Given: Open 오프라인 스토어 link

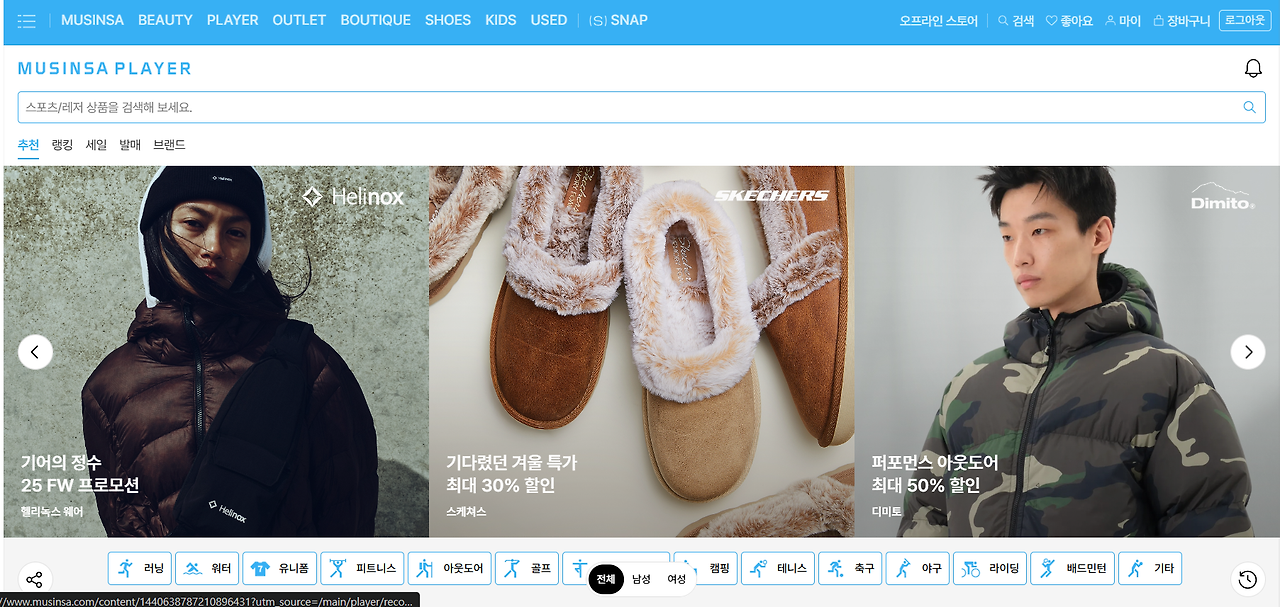Looking at the screenshot, I should tap(938, 20).
